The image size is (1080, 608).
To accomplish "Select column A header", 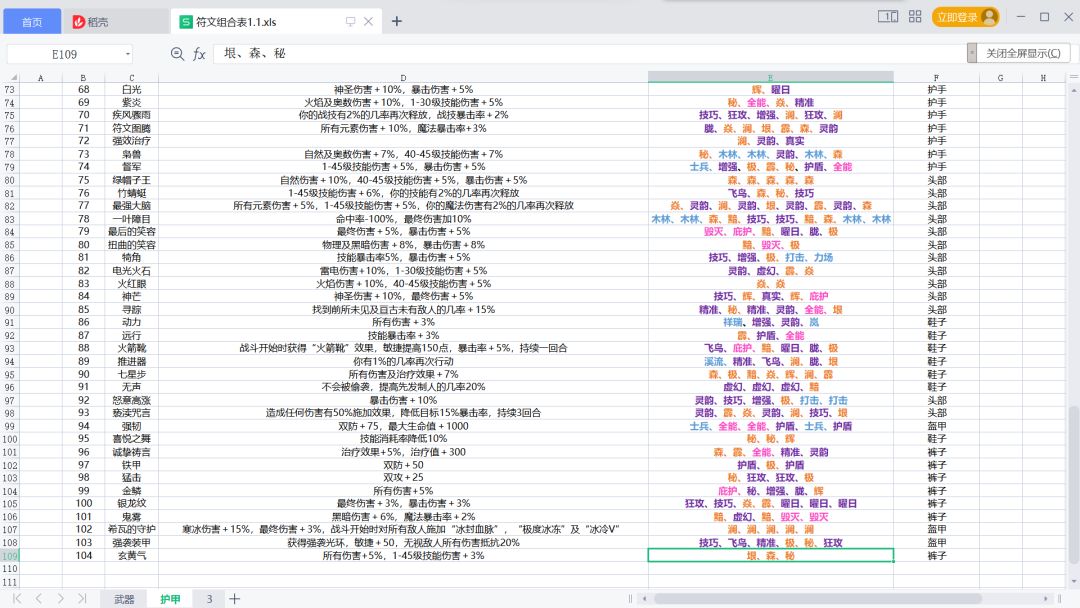I will pos(41,78).
